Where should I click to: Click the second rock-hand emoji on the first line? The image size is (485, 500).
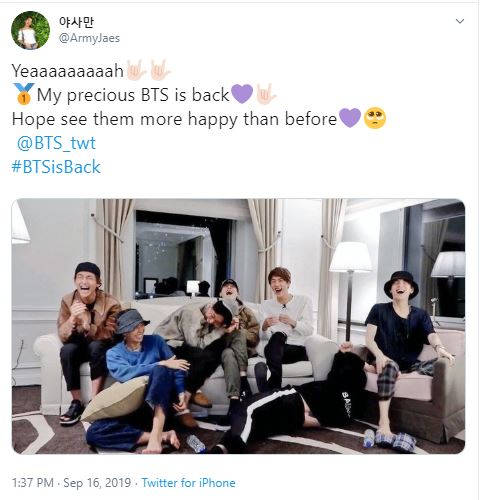160,70
